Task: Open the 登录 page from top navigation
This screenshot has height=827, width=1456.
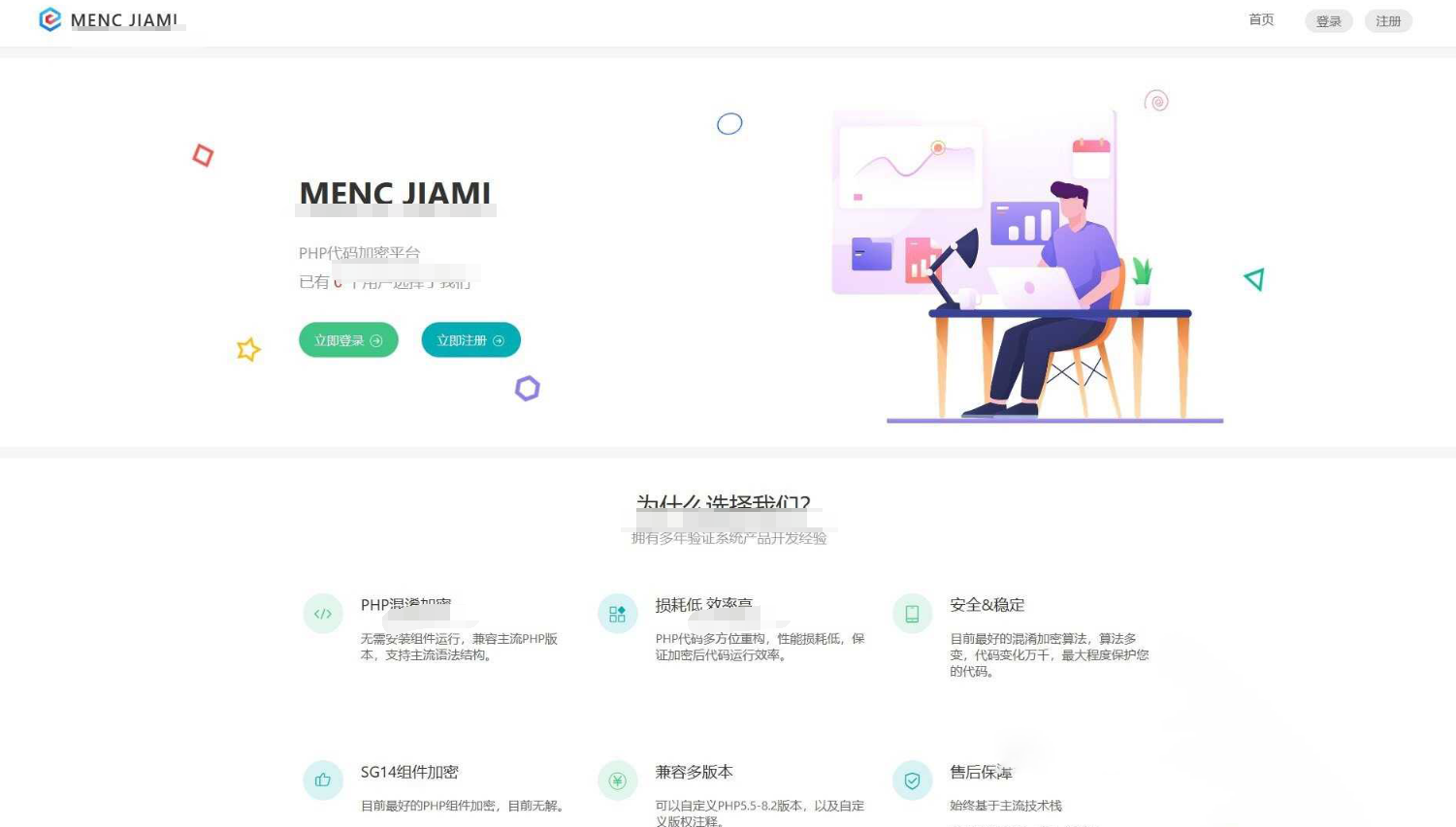Action: (x=1328, y=20)
